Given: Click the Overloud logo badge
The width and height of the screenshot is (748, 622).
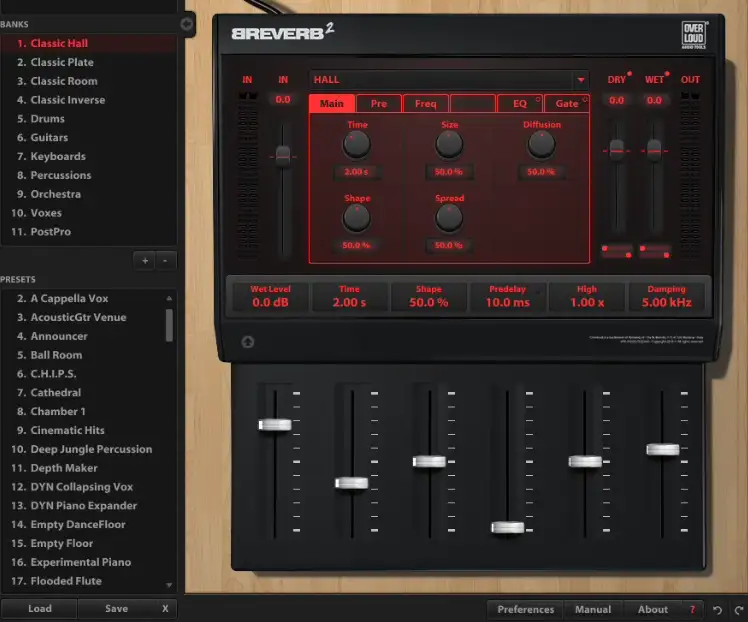Looking at the screenshot, I should coord(694,35).
